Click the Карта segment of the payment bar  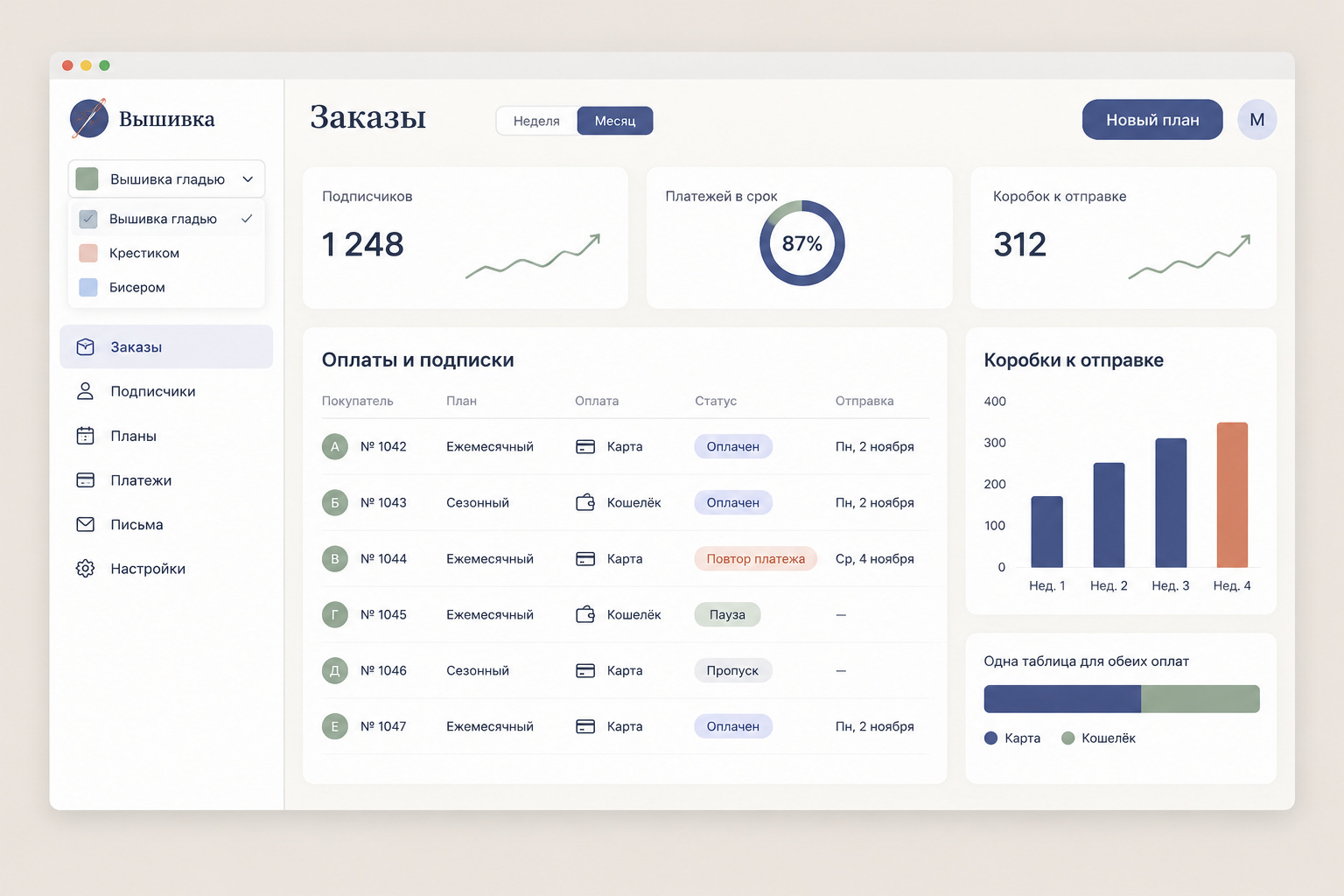(x=1062, y=699)
